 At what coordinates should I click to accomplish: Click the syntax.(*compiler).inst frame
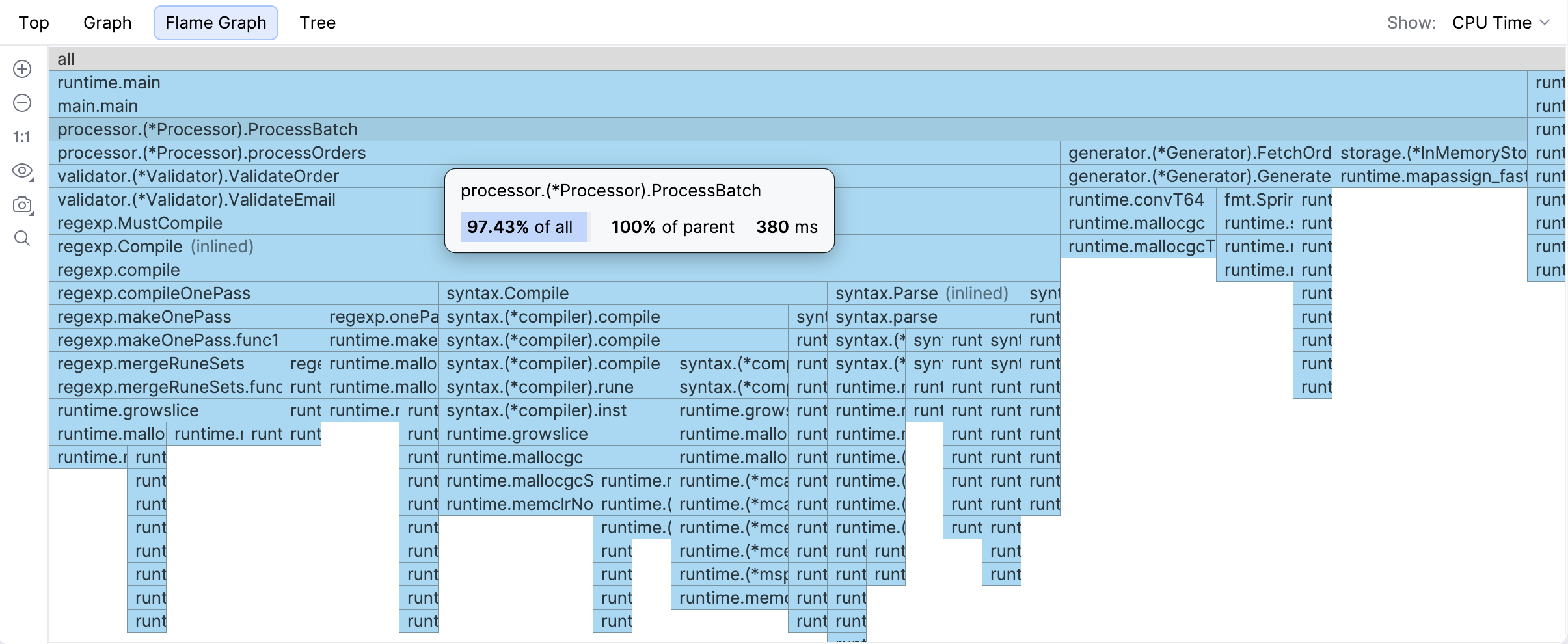[554, 410]
